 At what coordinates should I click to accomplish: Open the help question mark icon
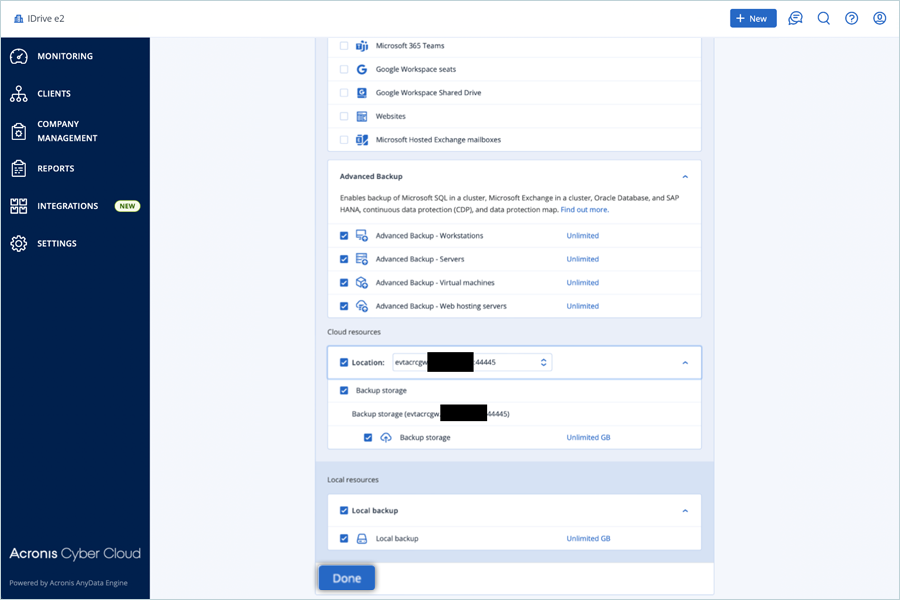[x=851, y=18]
